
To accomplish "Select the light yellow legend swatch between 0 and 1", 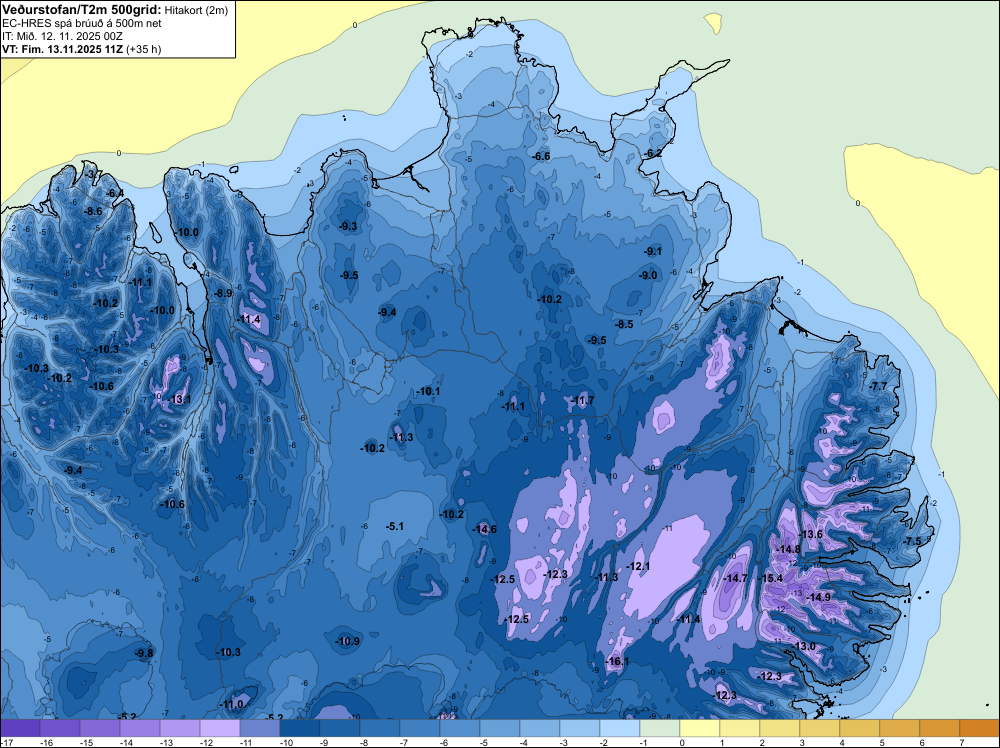I will click(700, 728).
